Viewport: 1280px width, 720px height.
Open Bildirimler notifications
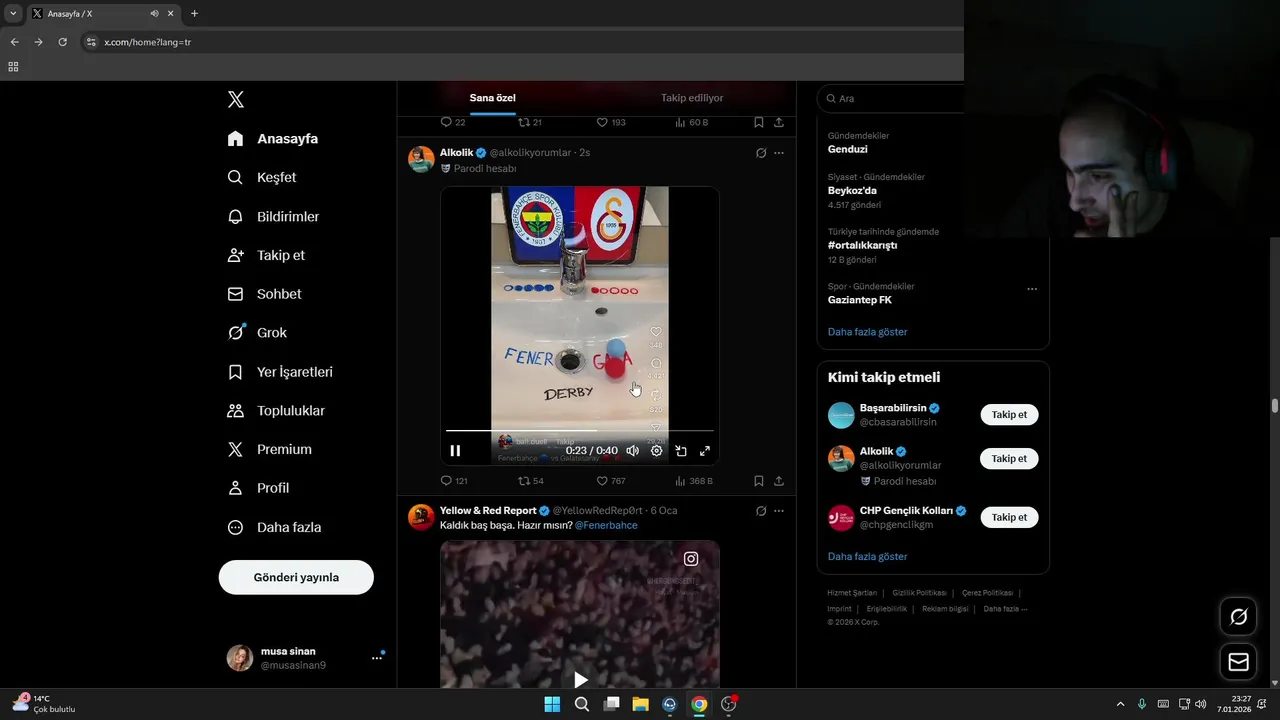[x=273, y=216]
